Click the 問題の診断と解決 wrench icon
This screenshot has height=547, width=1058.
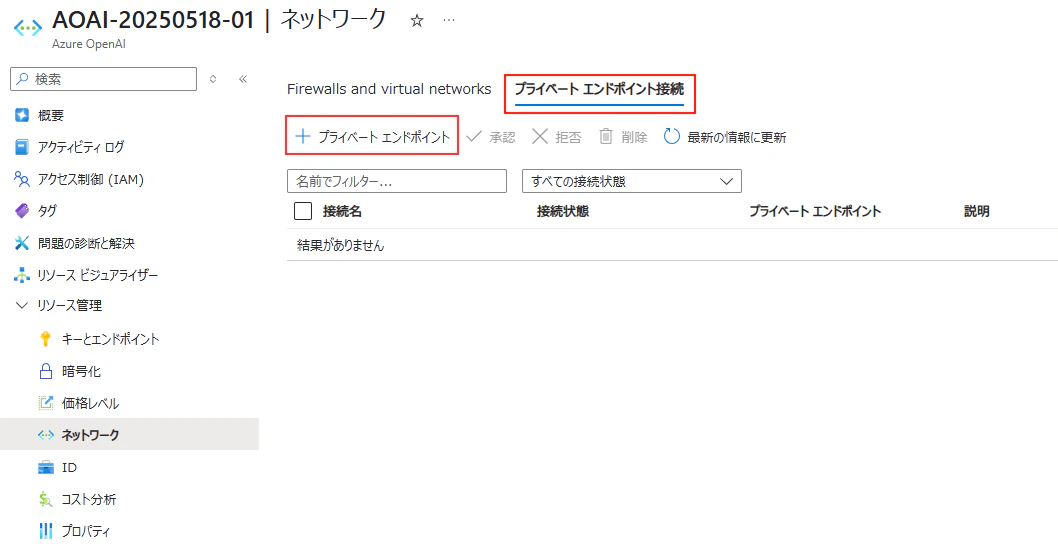click(x=22, y=243)
